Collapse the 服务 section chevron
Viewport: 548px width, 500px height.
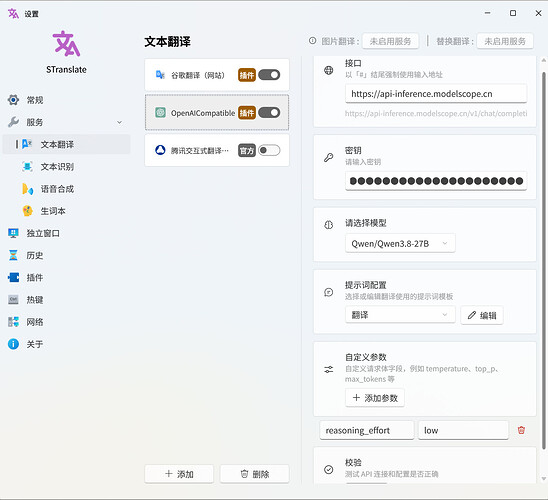pos(120,122)
